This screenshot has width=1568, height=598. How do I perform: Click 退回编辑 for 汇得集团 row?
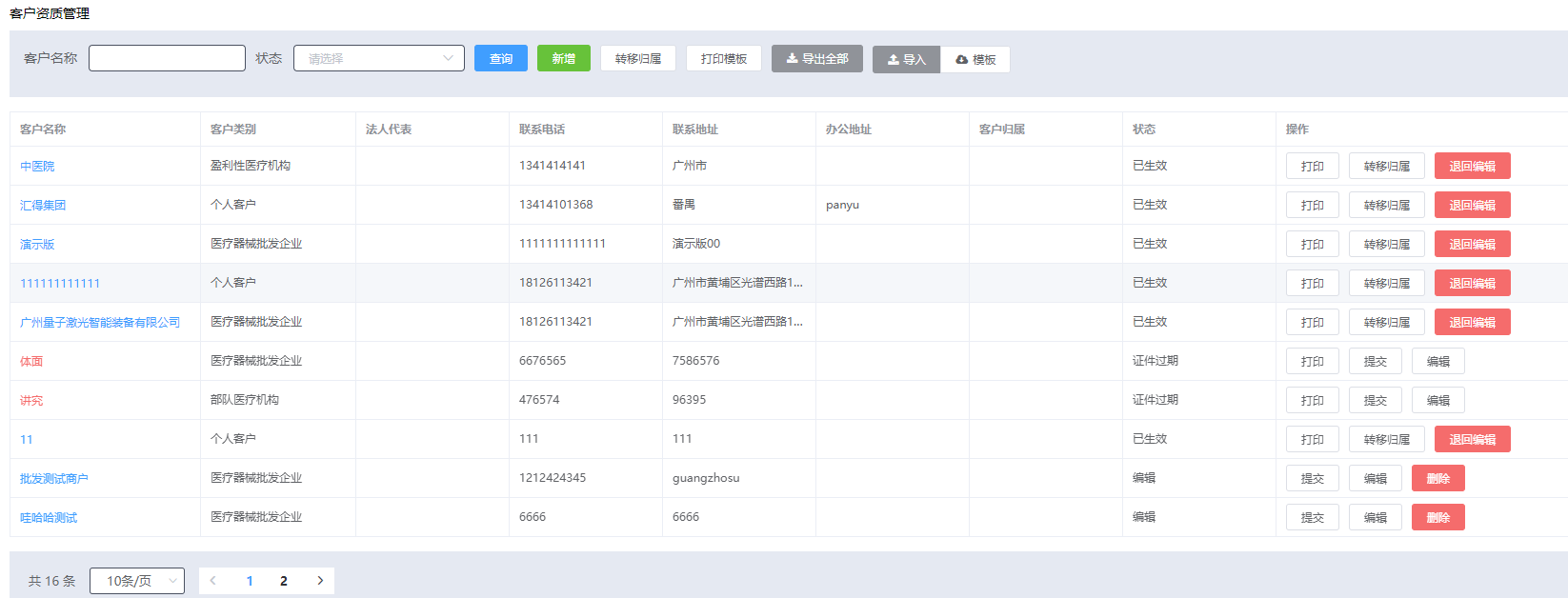click(x=1472, y=206)
